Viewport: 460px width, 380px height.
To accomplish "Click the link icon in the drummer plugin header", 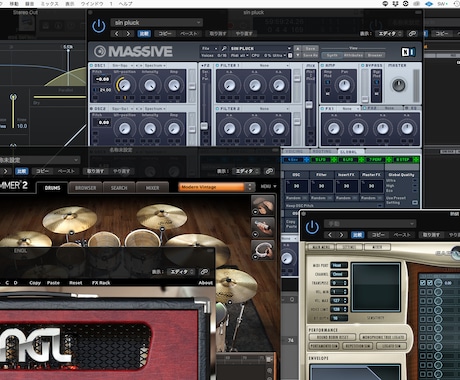I will click(x=269, y=171).
